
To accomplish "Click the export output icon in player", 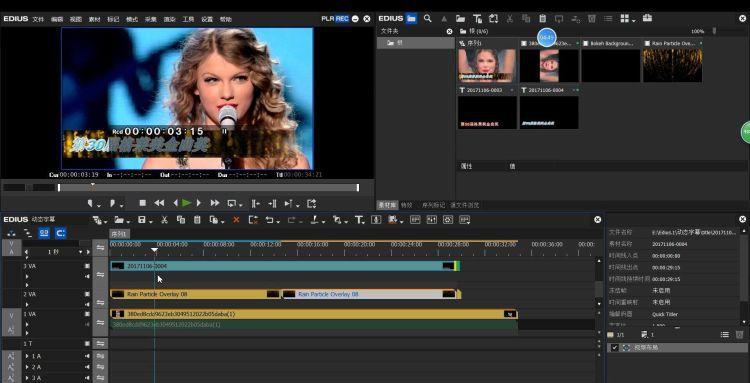I will [311, 204].
